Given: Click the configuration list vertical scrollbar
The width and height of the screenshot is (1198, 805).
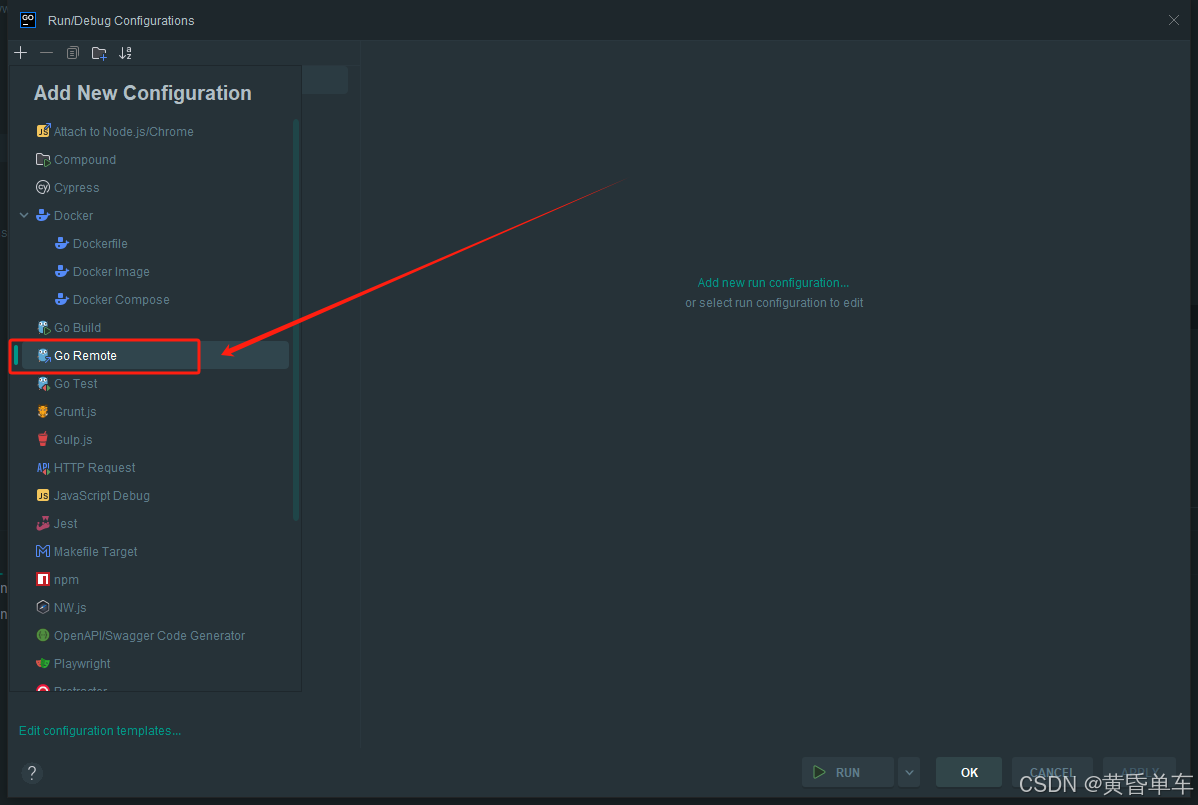Looking at the screenshot, I should click(296, 319).
